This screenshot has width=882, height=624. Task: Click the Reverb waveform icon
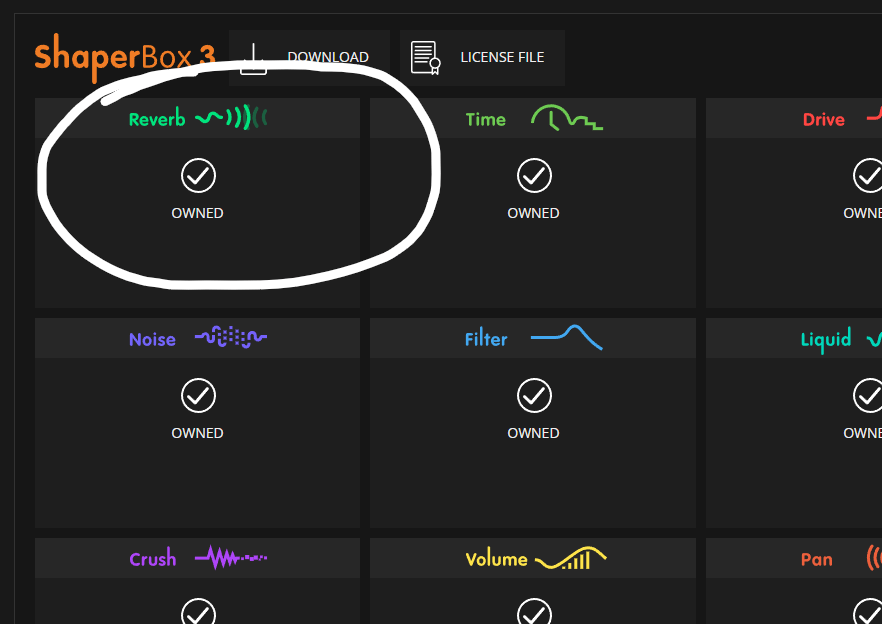tap(231, 118)
